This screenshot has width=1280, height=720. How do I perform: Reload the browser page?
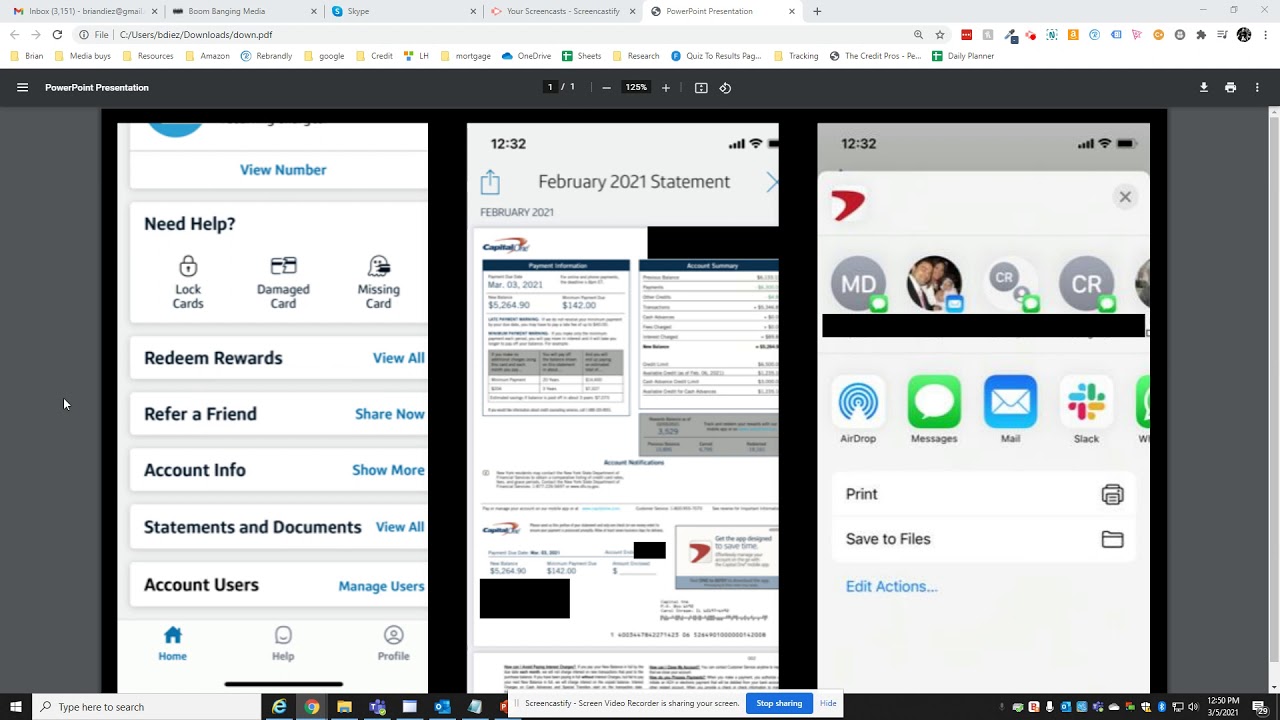pyautogui.click(x=57, y=34)
